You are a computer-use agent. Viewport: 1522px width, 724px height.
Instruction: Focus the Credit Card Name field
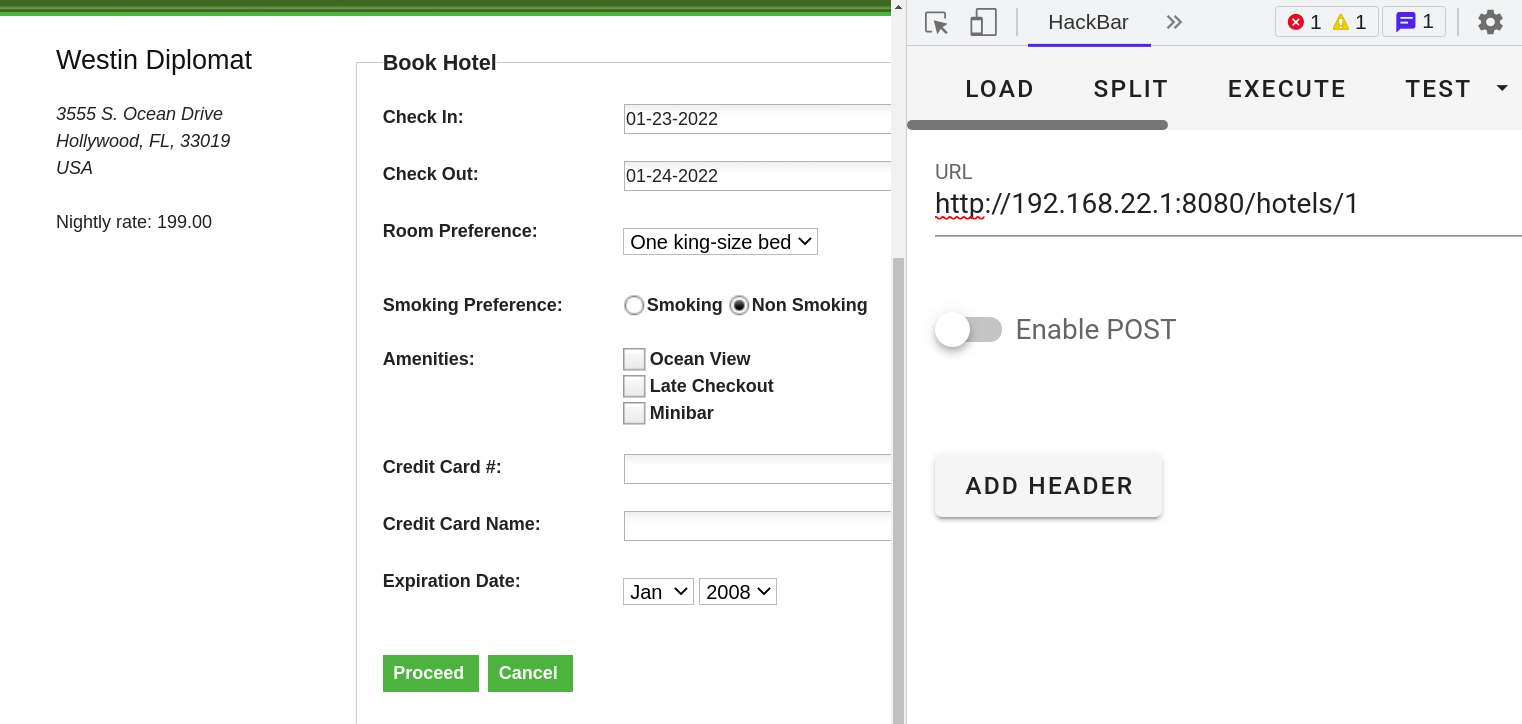[x=757, y=526]
